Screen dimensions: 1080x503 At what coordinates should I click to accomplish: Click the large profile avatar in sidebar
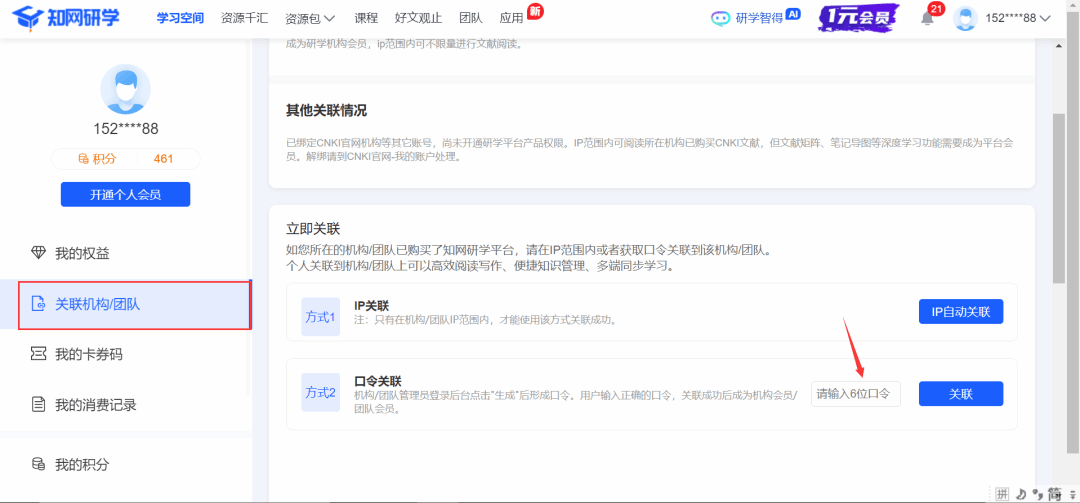coord(125,89)
